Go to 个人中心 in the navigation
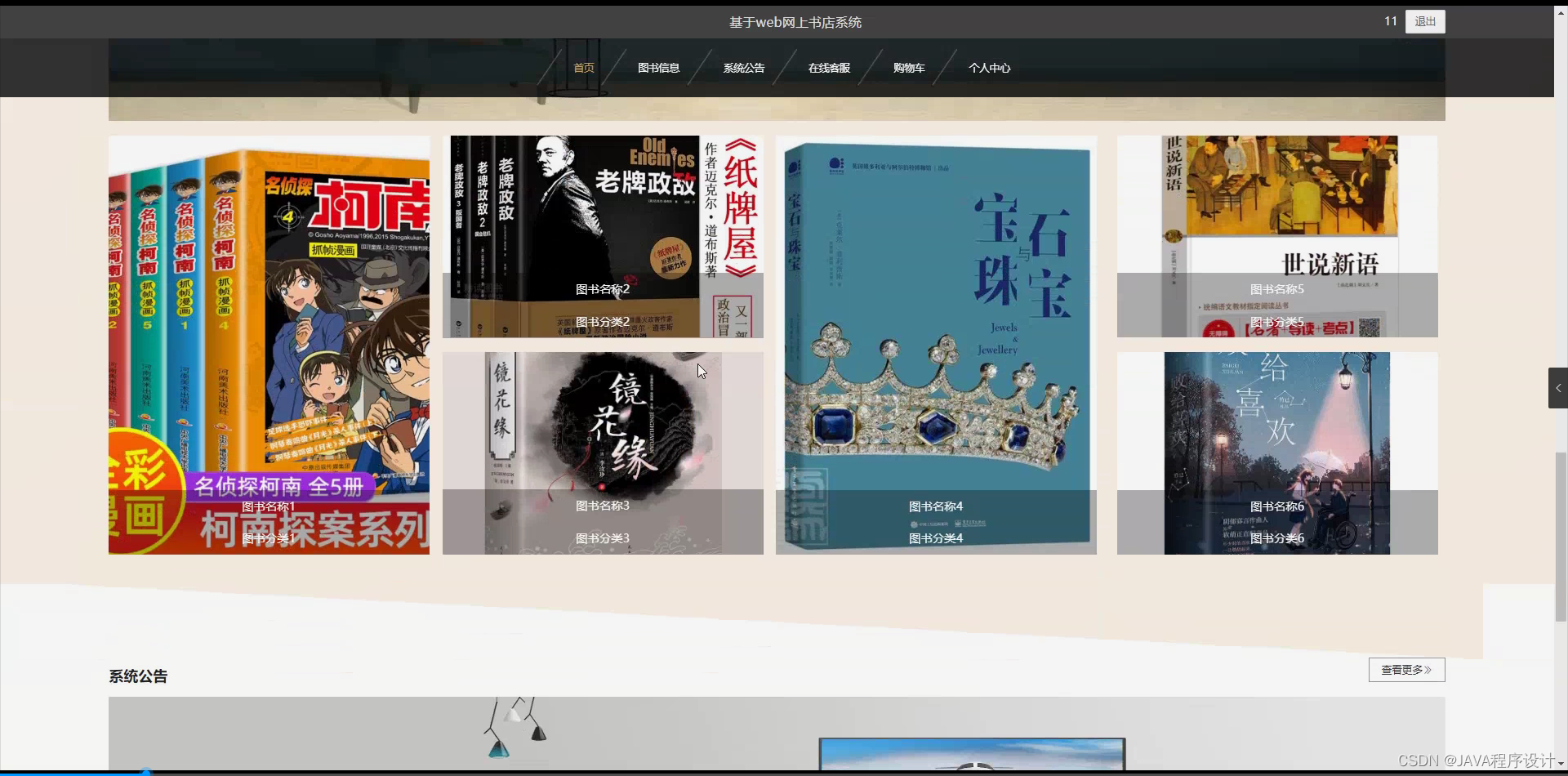 pos(989,68)
